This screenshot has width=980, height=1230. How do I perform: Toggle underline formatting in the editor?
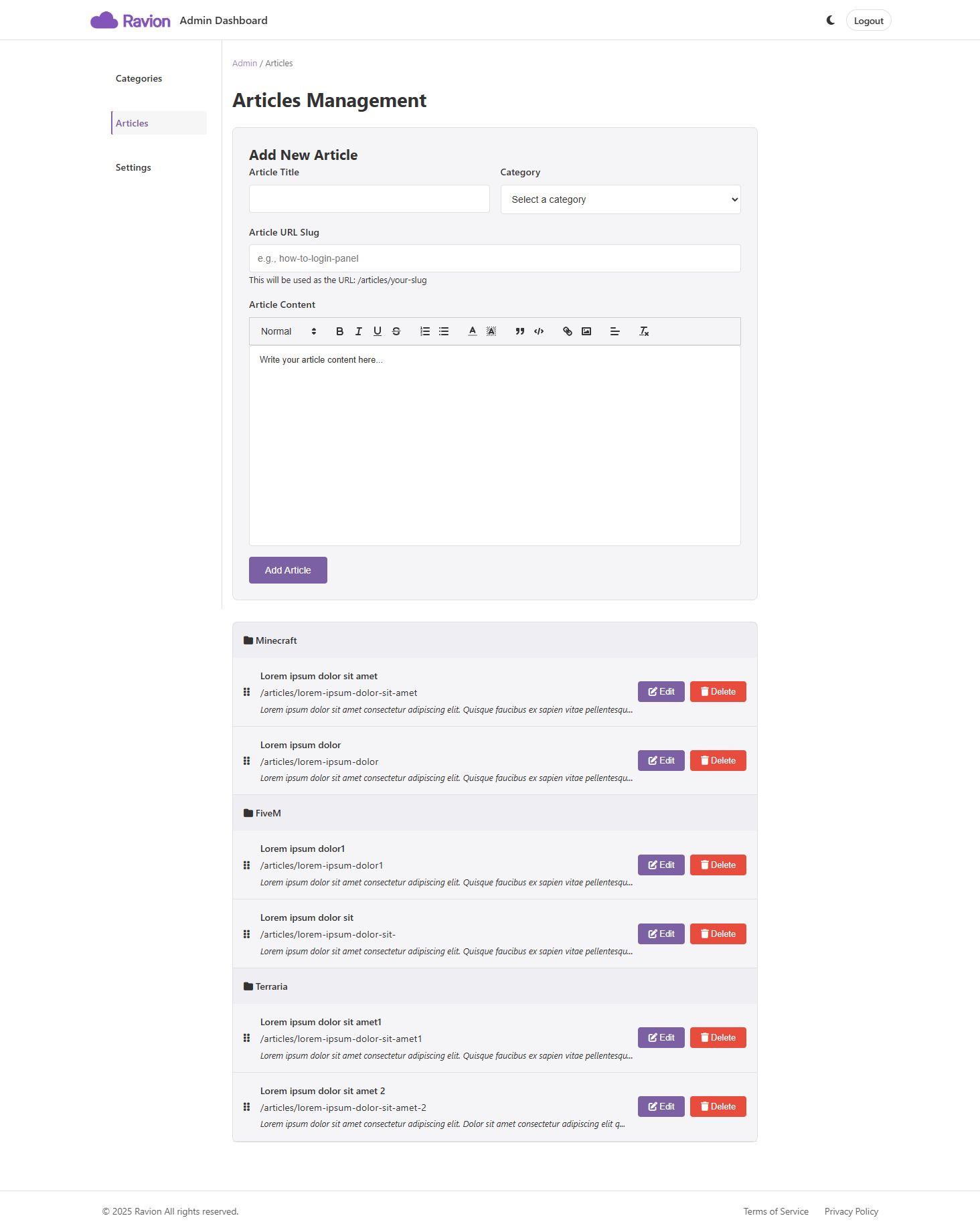pos(378,331)
